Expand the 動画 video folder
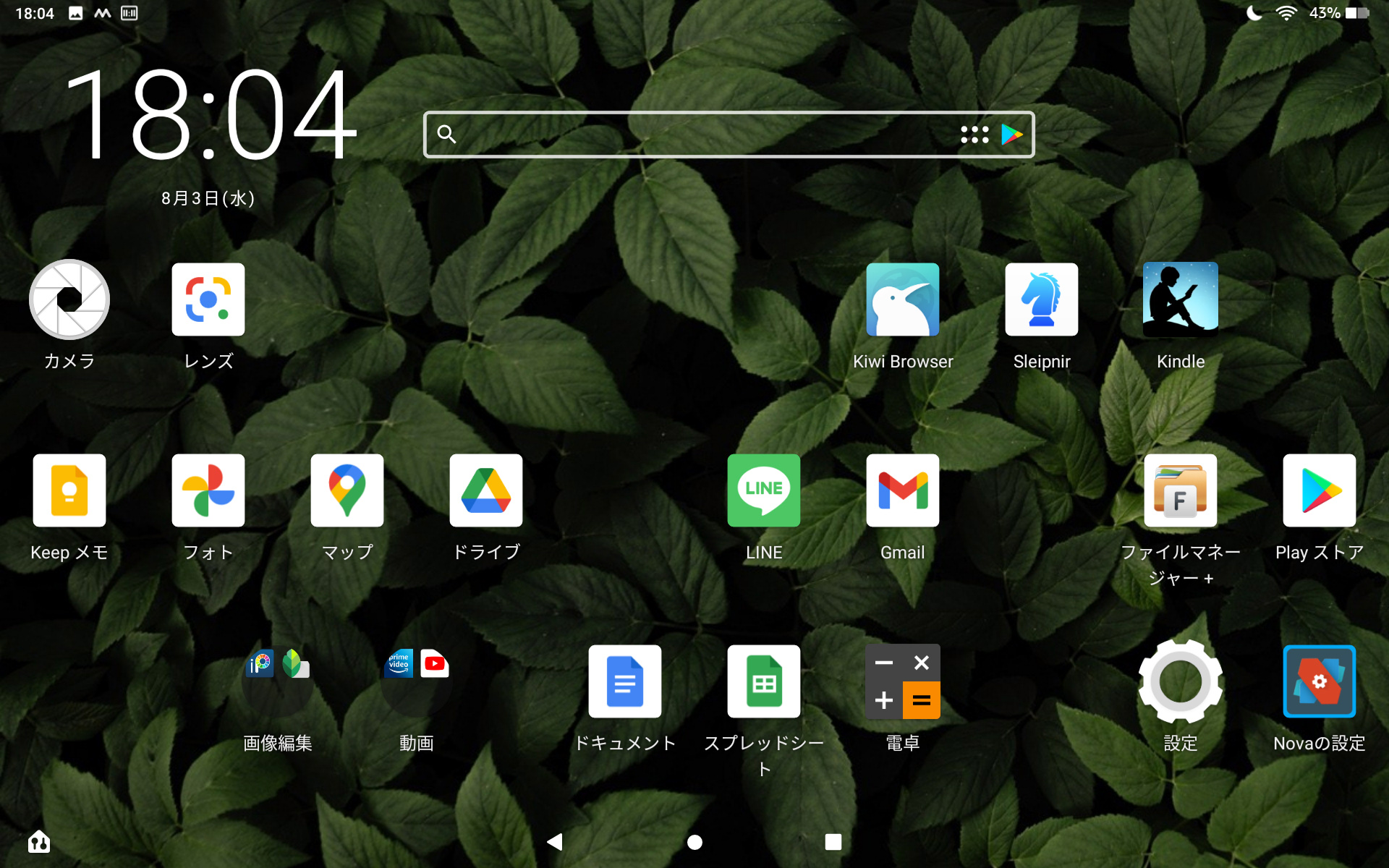The width and height of the screenshot is (1389, 868). point(417,681)
